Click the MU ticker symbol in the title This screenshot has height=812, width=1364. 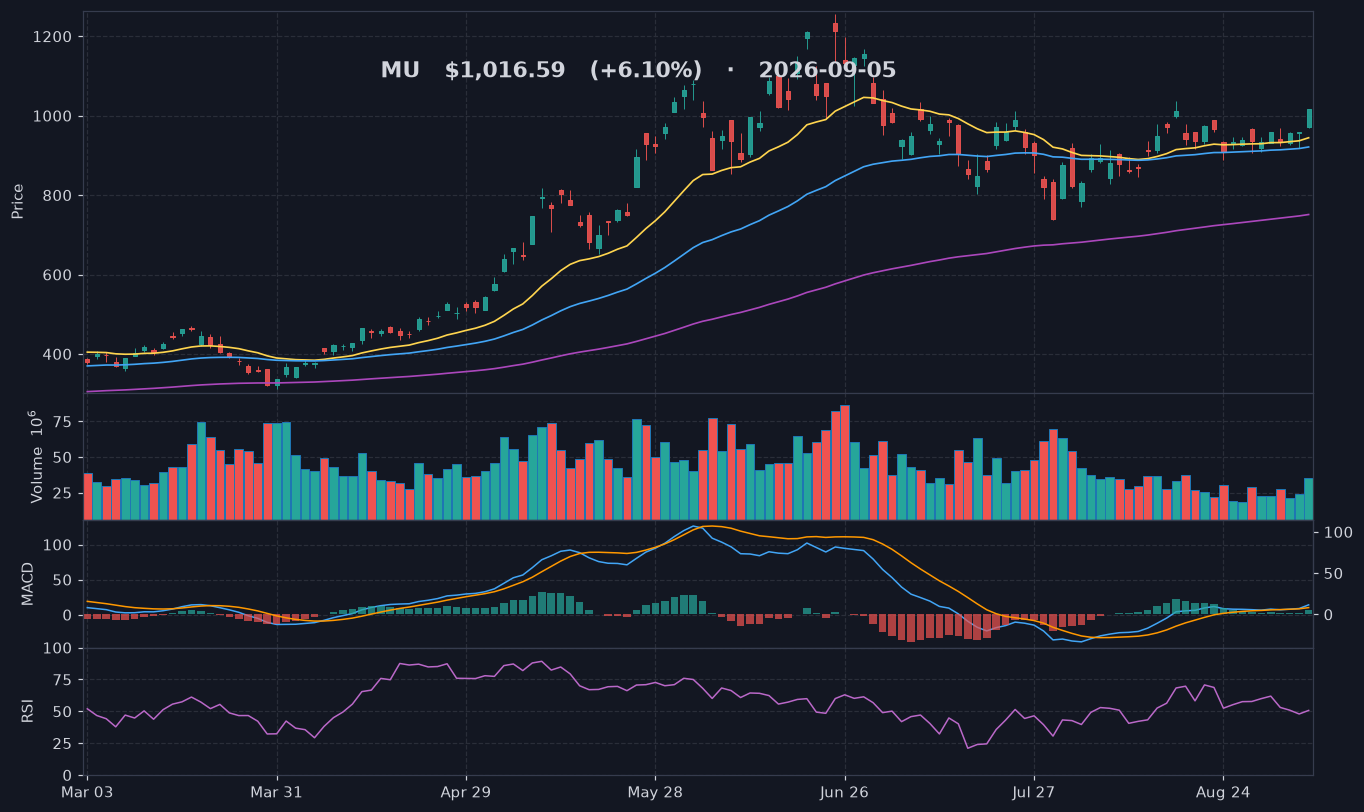pos(400,71)
